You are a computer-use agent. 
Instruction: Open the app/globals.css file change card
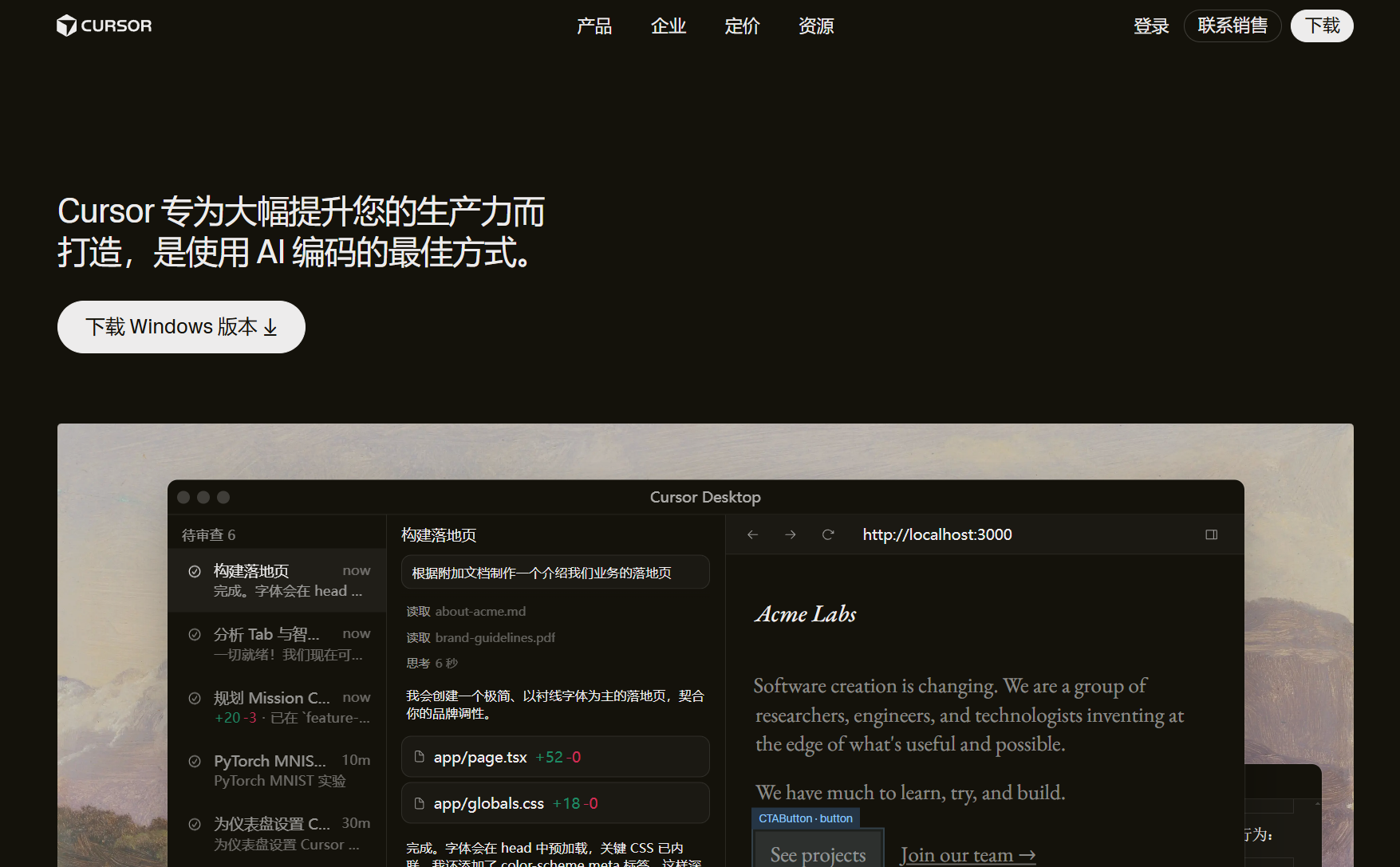point(555,803)
